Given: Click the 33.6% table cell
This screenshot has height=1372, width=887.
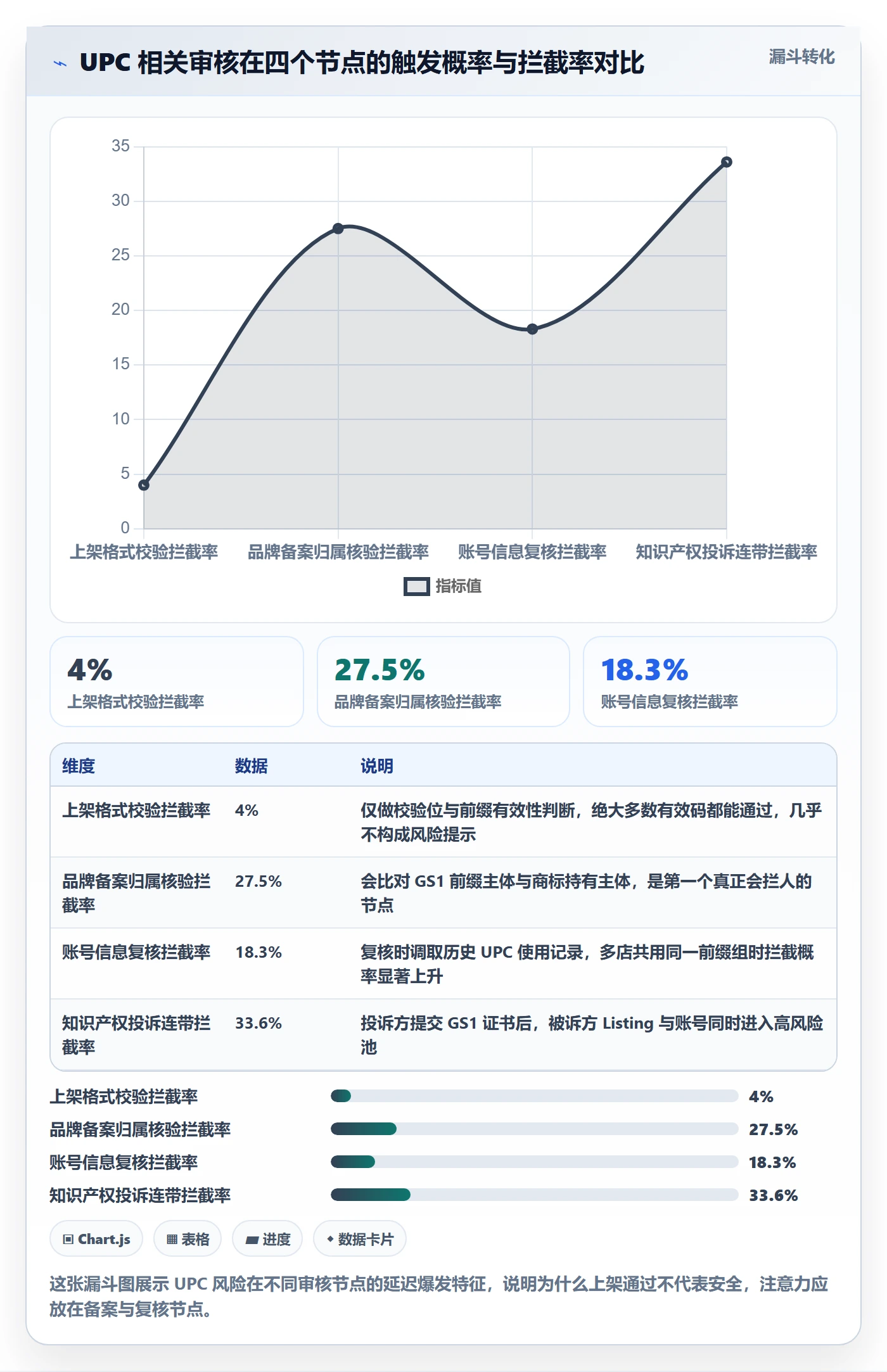Looking at the screenshot, I should (x=258, y=1024).
